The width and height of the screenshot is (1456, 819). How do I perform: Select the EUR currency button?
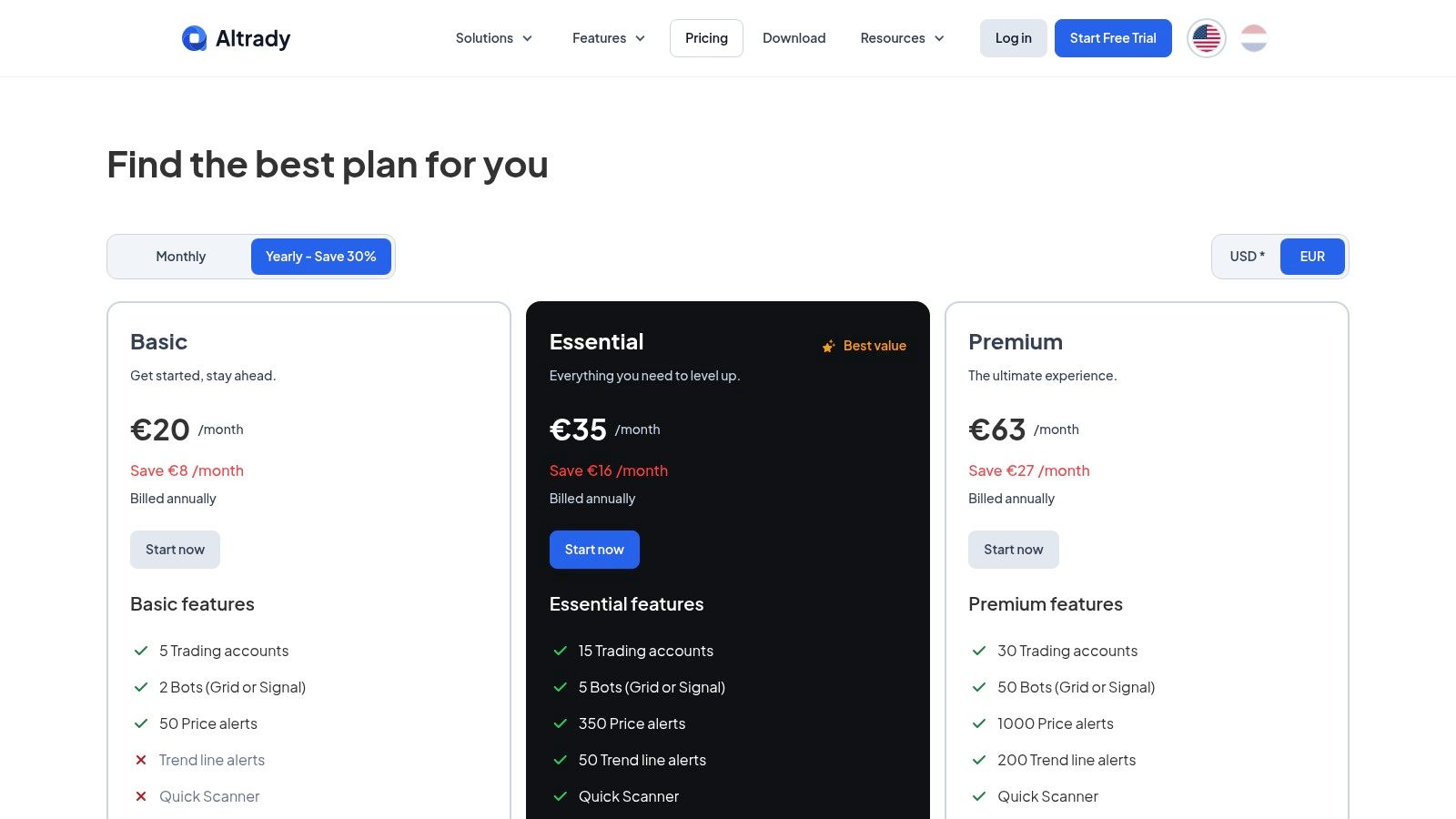1312,256
